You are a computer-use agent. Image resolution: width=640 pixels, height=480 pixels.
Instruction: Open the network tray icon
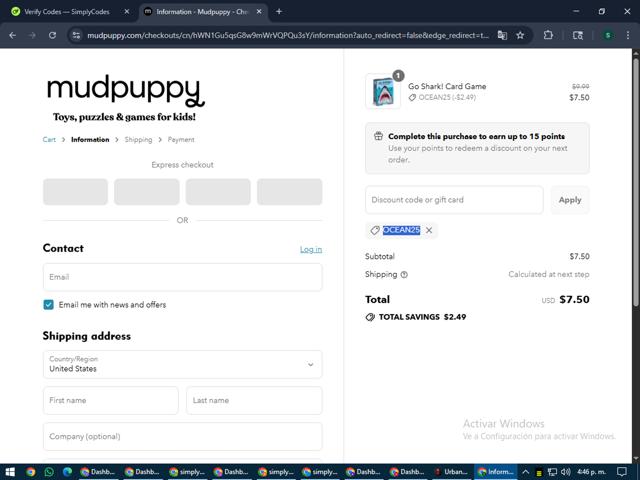point(552,472)
